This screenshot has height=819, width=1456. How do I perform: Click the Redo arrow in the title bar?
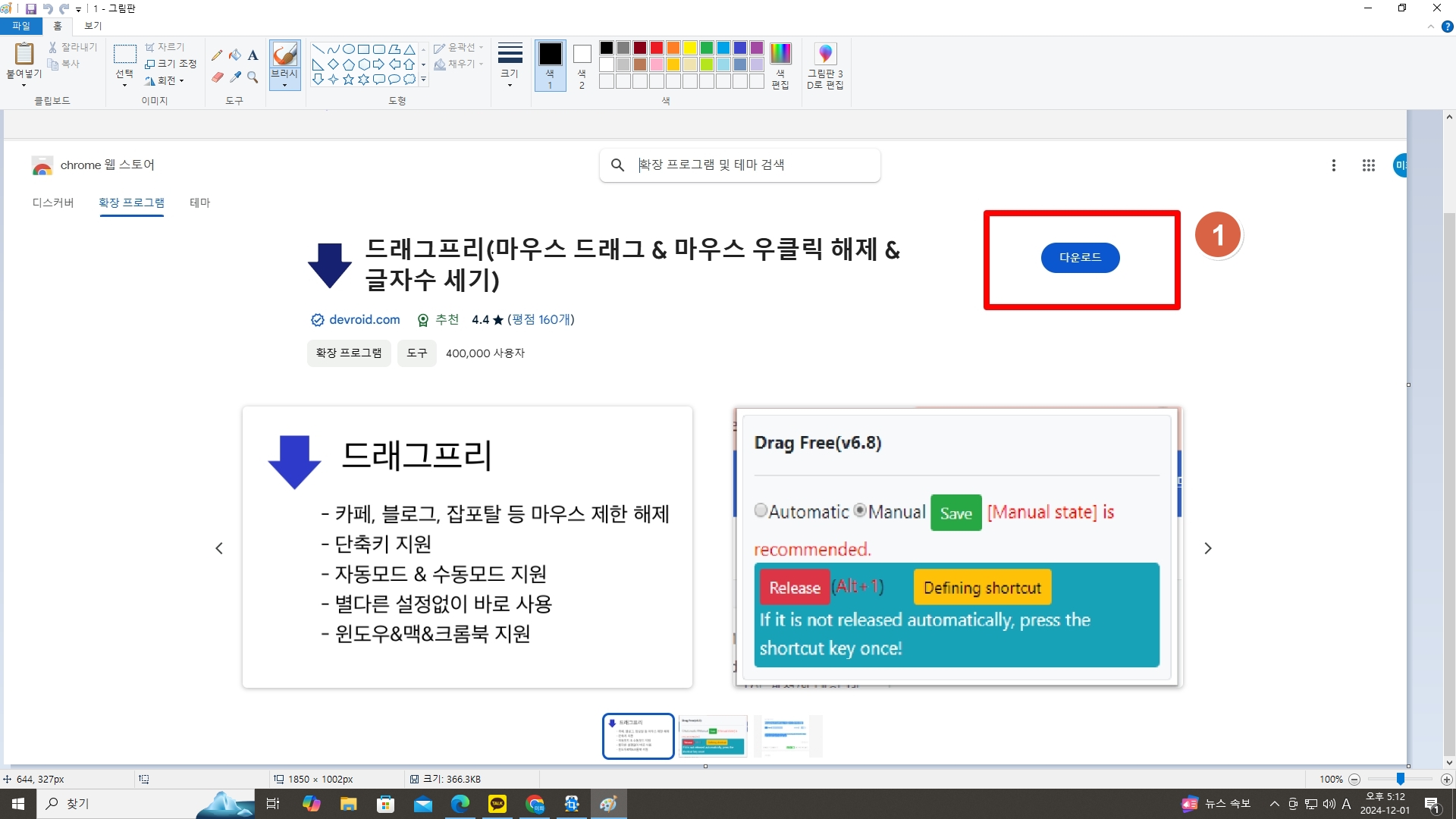click(64, 8)
